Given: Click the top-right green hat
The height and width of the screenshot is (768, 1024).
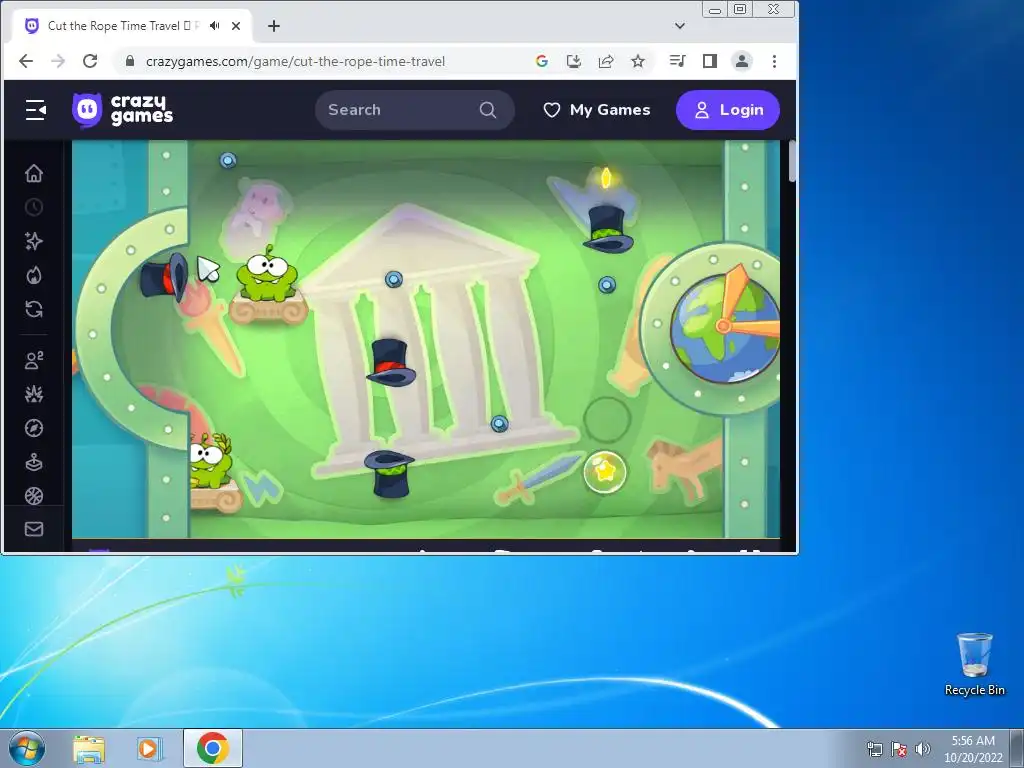Looking at the screenshot, I should [608, 228].
